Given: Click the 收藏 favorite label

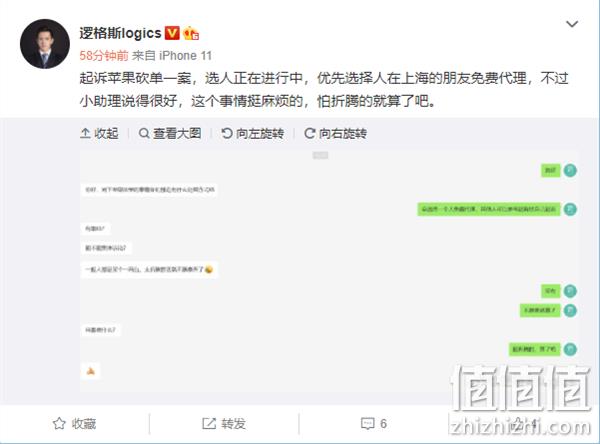Looking at the screenshot, I should [84, 424].
